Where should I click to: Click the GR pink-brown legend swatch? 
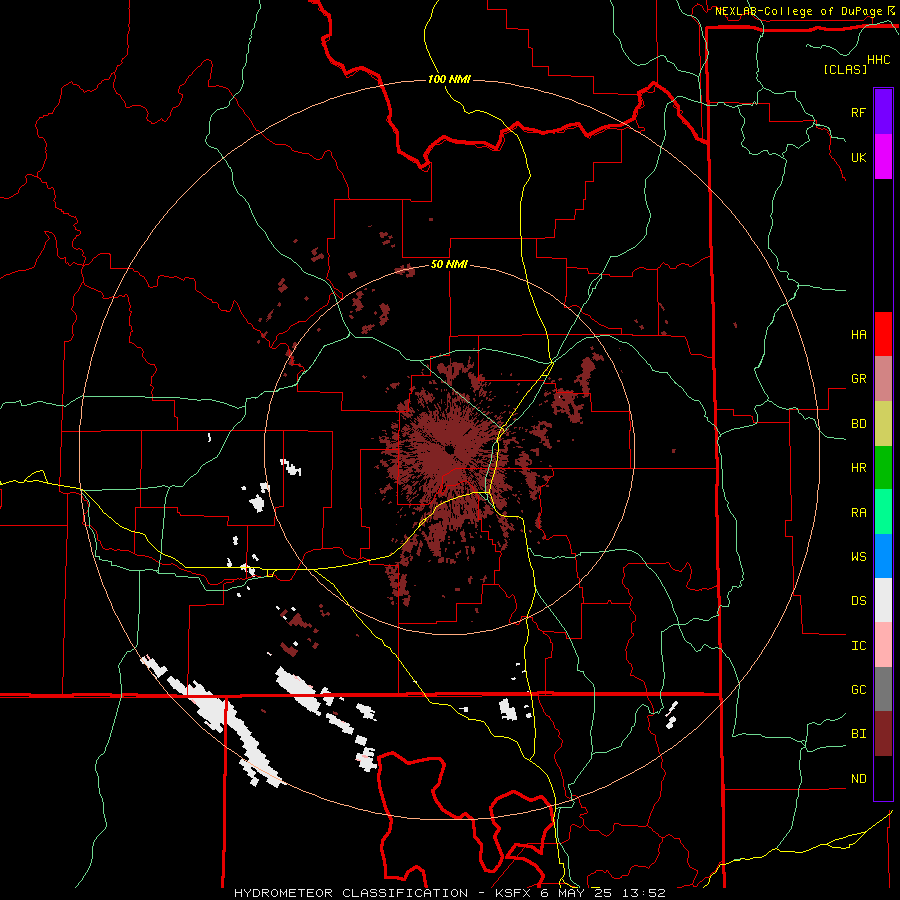pyautogui.click(x=883, y=379)
